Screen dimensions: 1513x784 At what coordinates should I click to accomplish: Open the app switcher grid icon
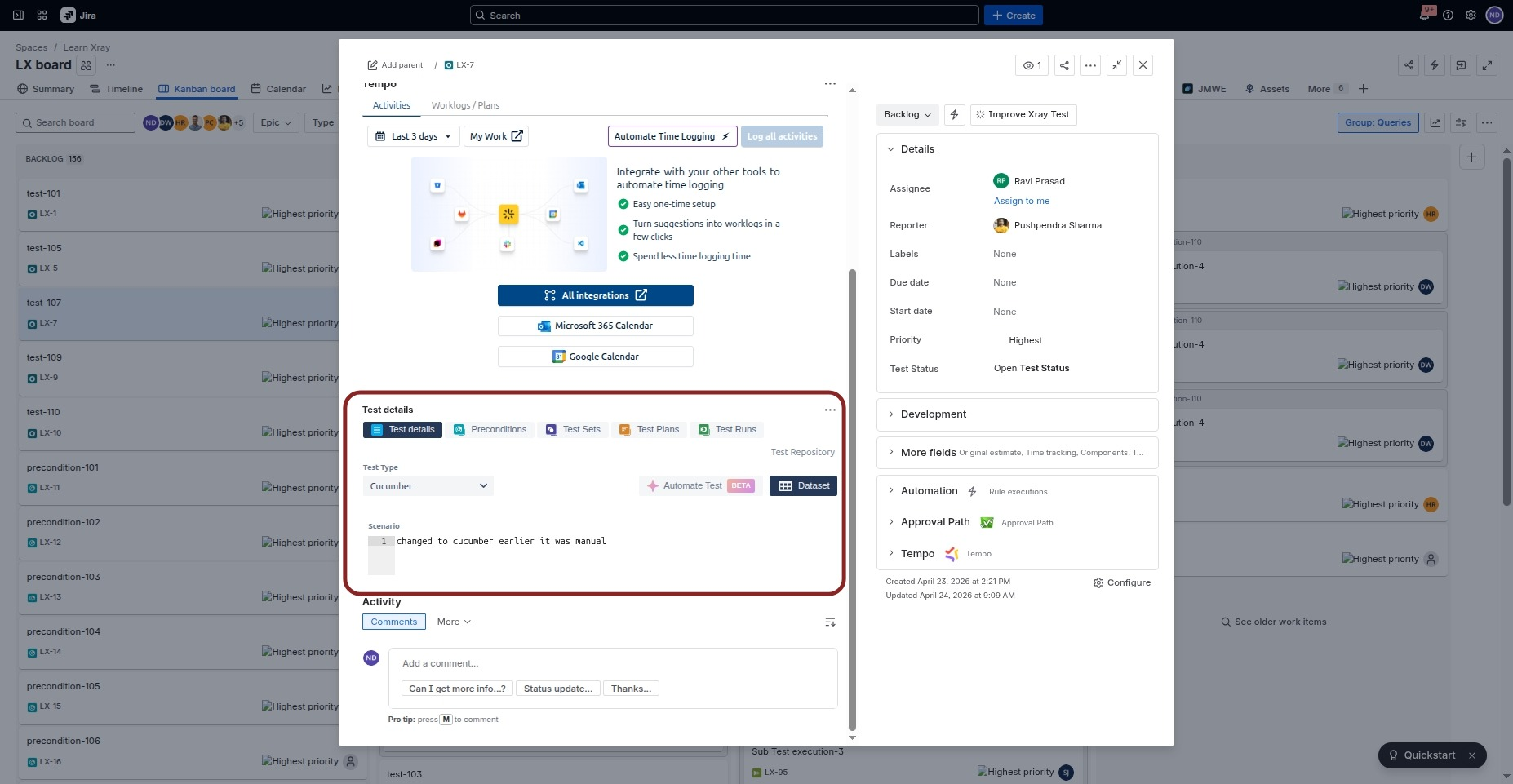(42, 16)
